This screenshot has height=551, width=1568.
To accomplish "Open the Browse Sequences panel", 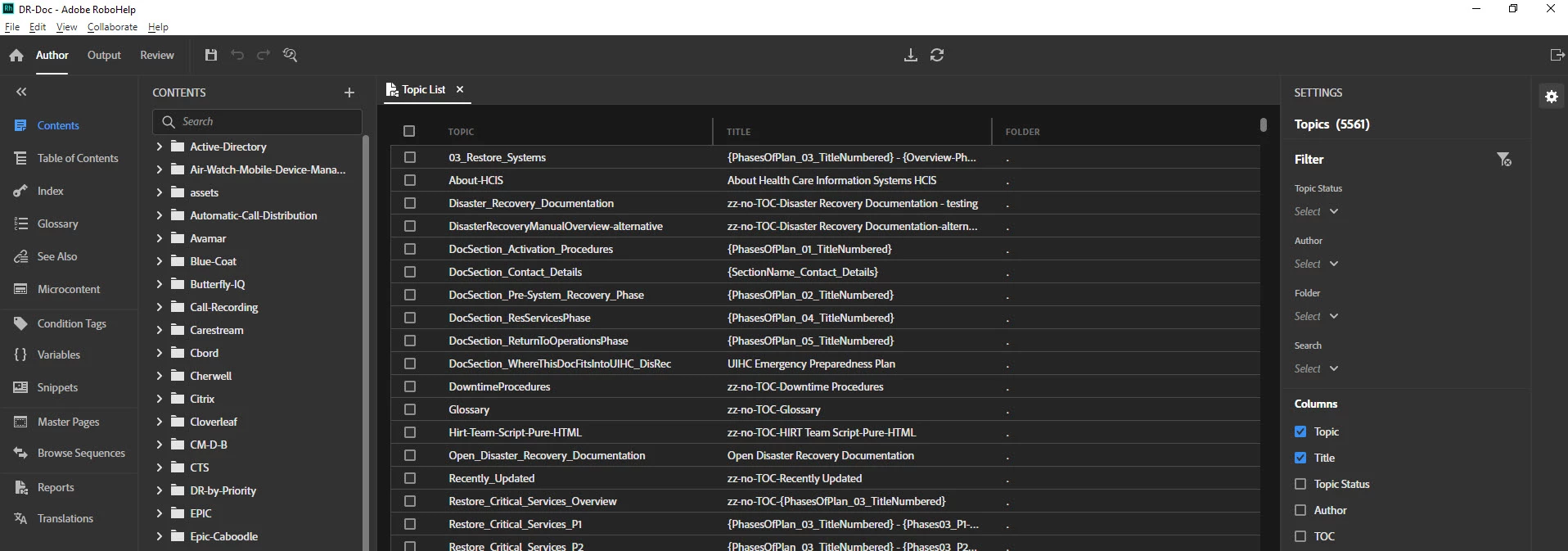I will tap(81, 453).
